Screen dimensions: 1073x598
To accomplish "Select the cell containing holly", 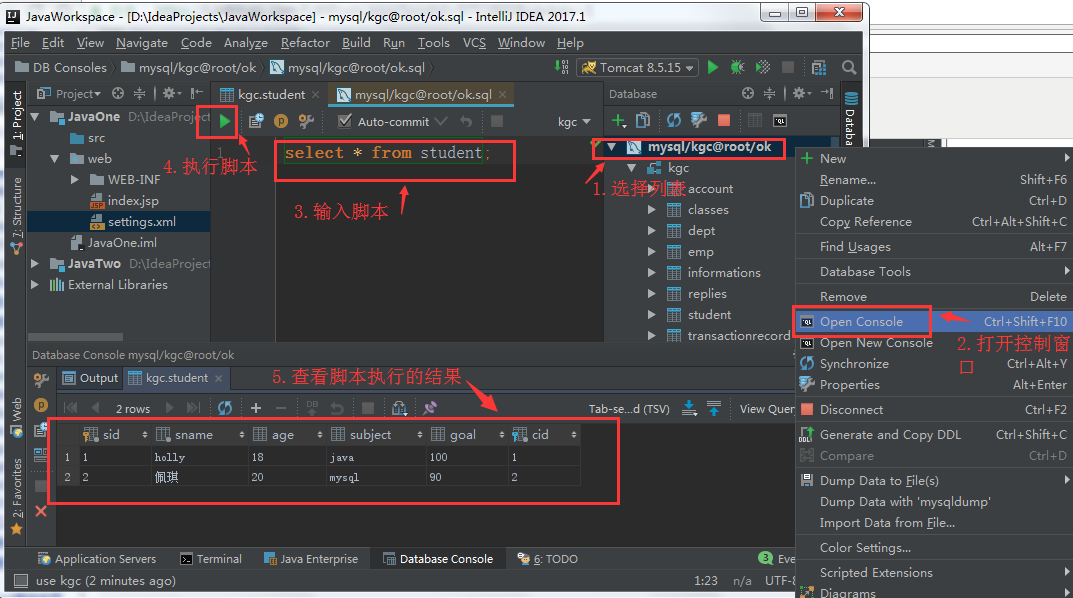I will (x=200, y=457).
